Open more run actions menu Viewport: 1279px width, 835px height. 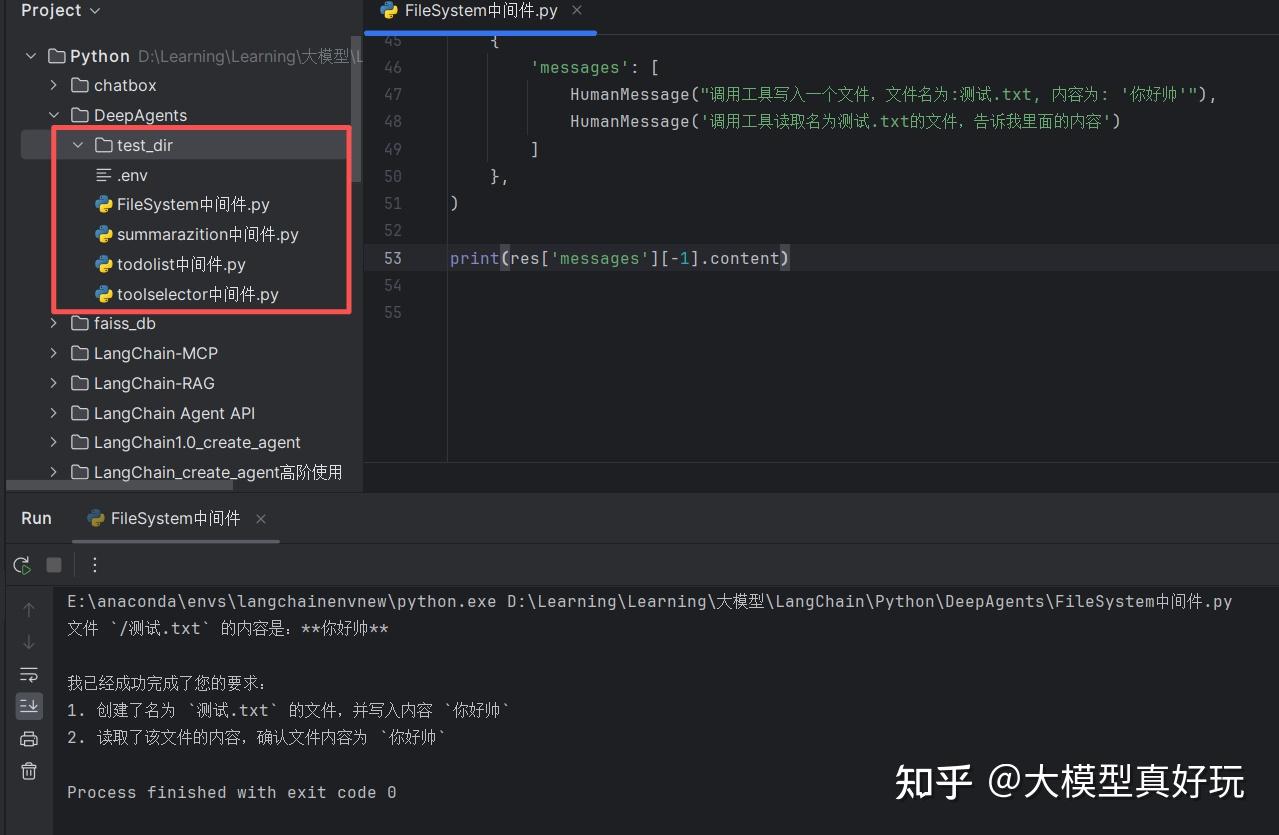pyautogui.click(x=94, y=565)
